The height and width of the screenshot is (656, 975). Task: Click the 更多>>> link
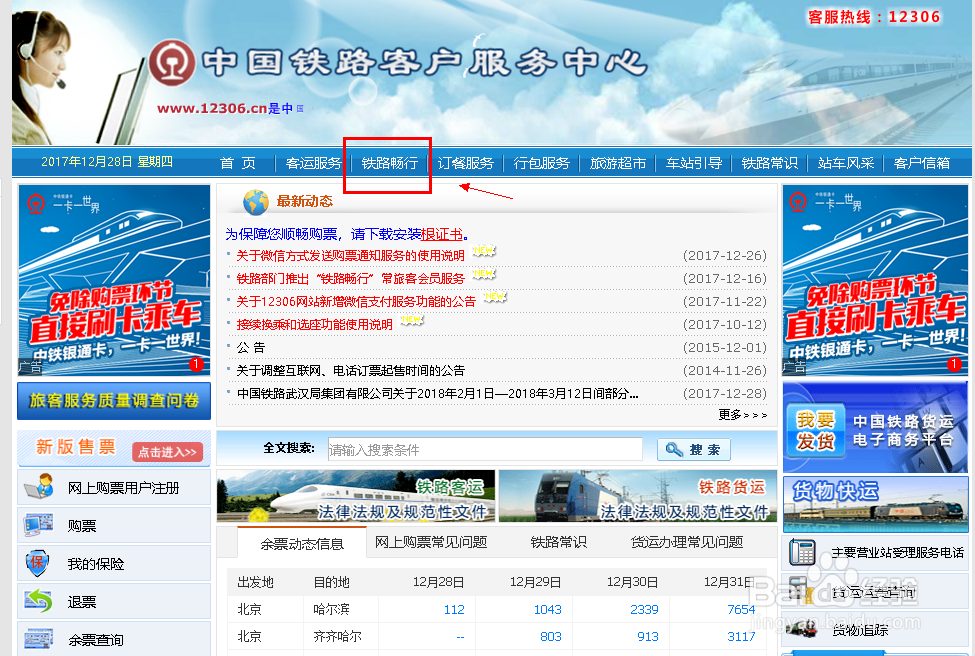click(x=742, y=415)
